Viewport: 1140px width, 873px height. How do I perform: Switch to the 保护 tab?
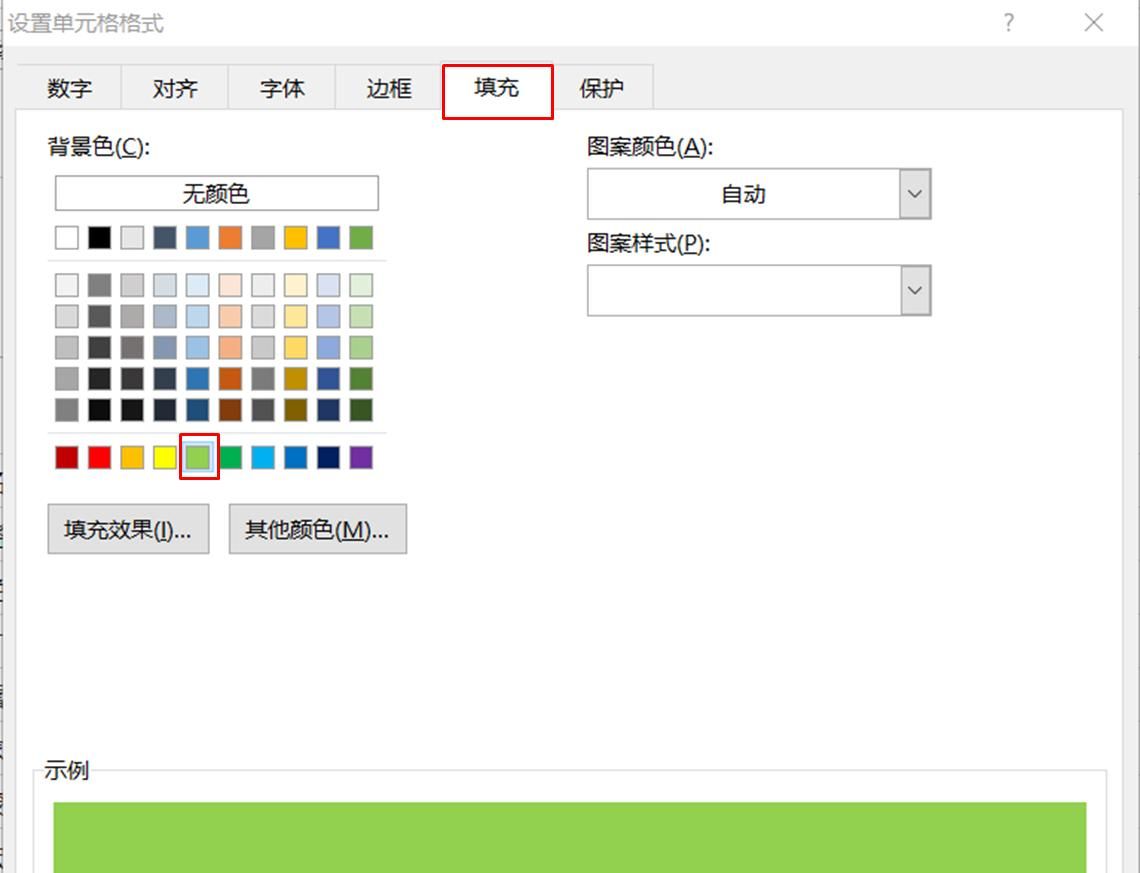coord(603,88)
